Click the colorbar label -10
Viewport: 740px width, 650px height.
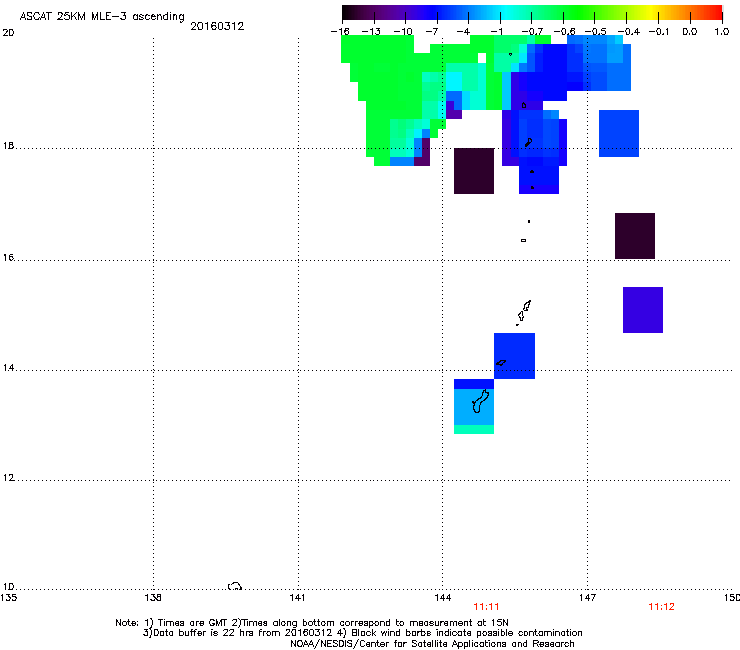403,32
